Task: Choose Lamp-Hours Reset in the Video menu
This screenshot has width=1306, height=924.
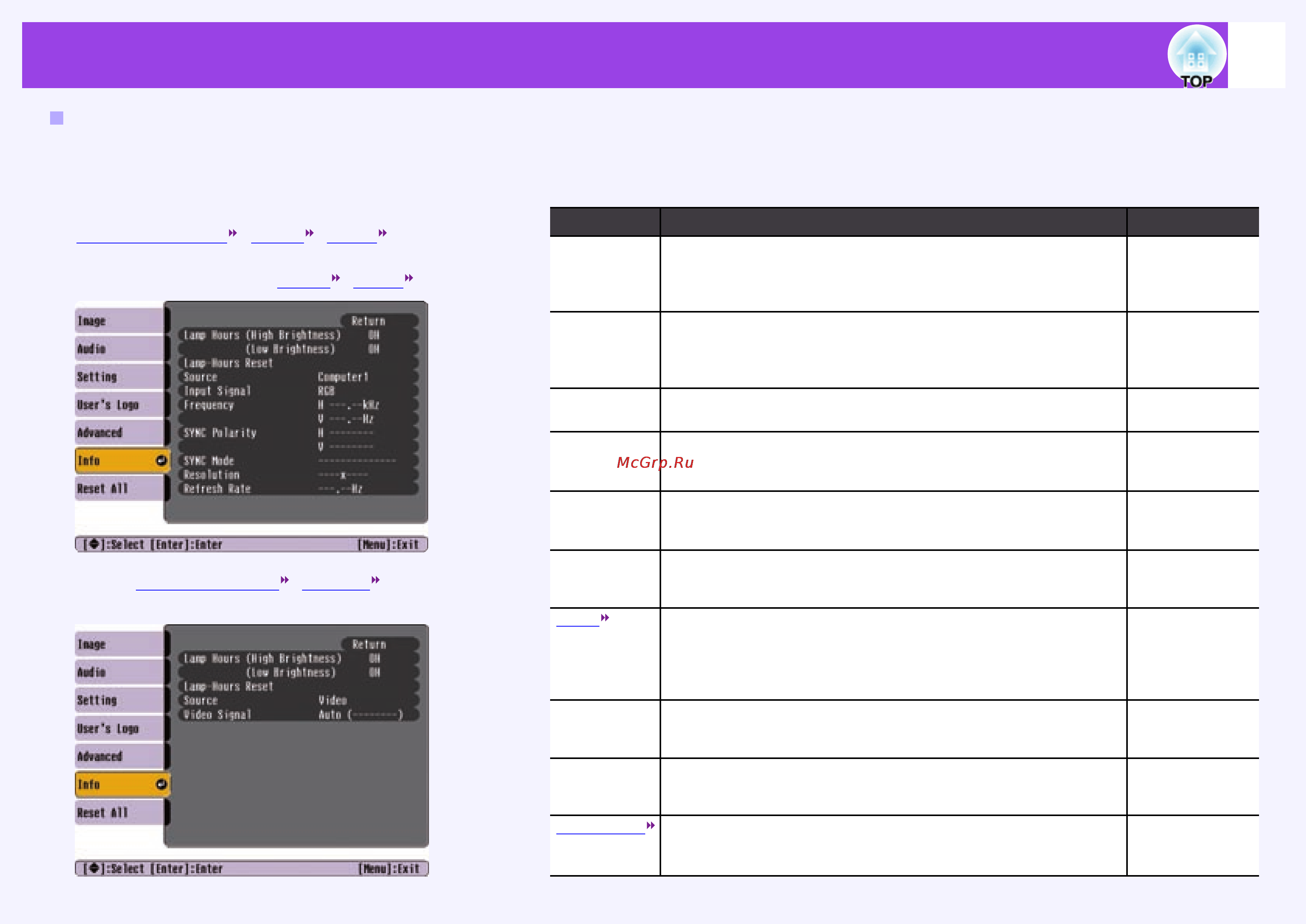Action: 299,687
